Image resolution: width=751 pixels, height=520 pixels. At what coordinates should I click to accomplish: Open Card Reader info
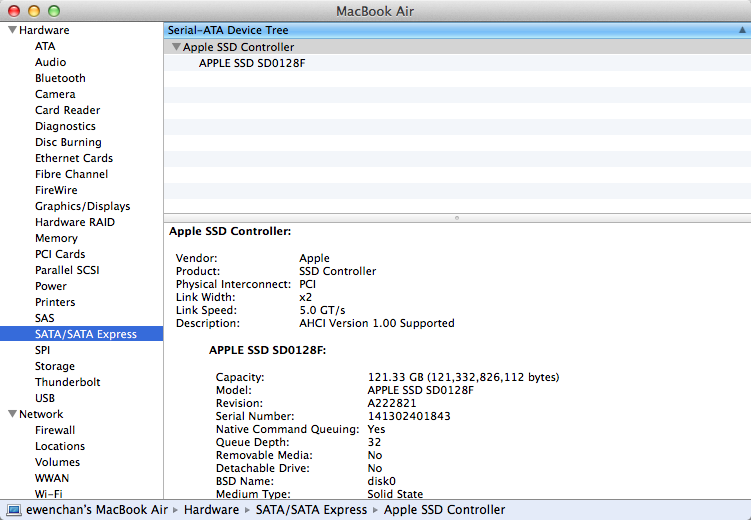pyautogui.click(x=68, y=110)
